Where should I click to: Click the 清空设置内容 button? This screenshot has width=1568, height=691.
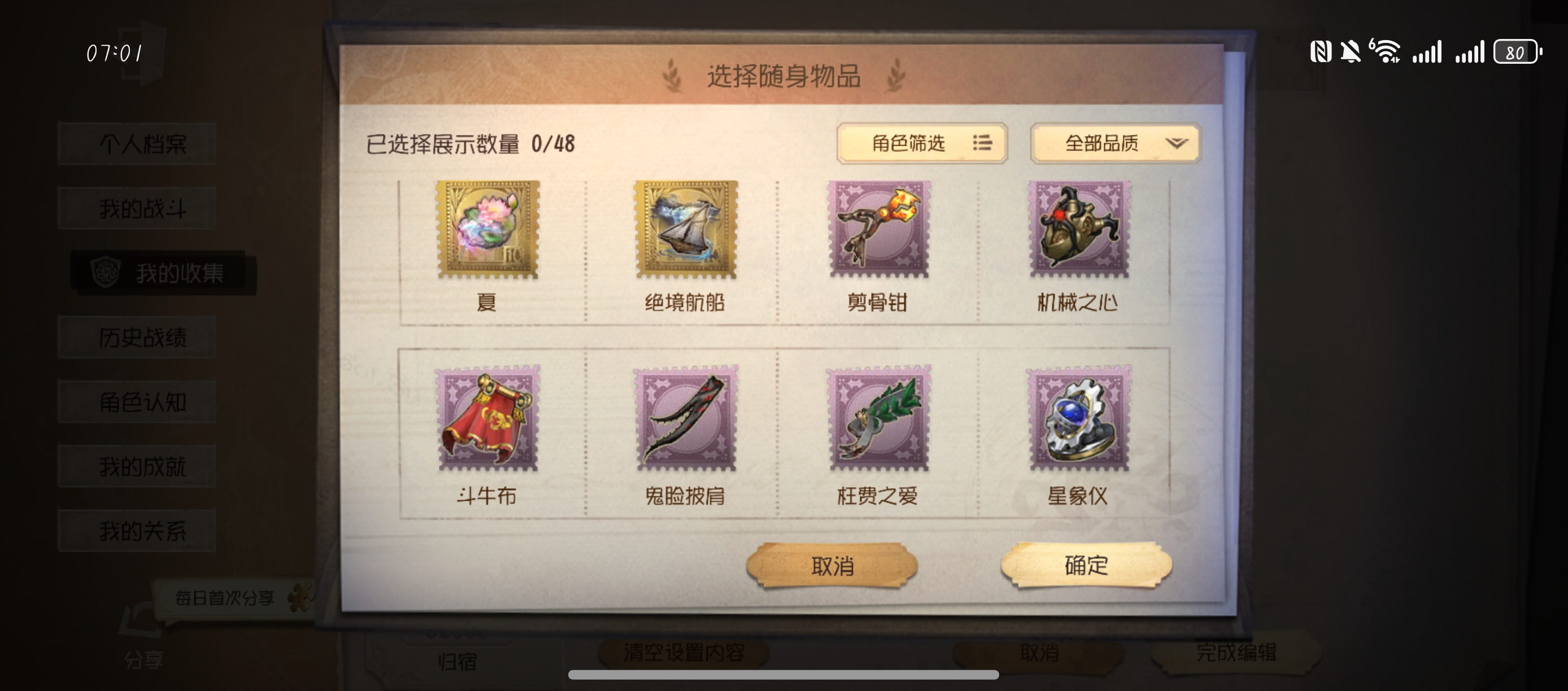pyautogui.click(x=683, y=652)
